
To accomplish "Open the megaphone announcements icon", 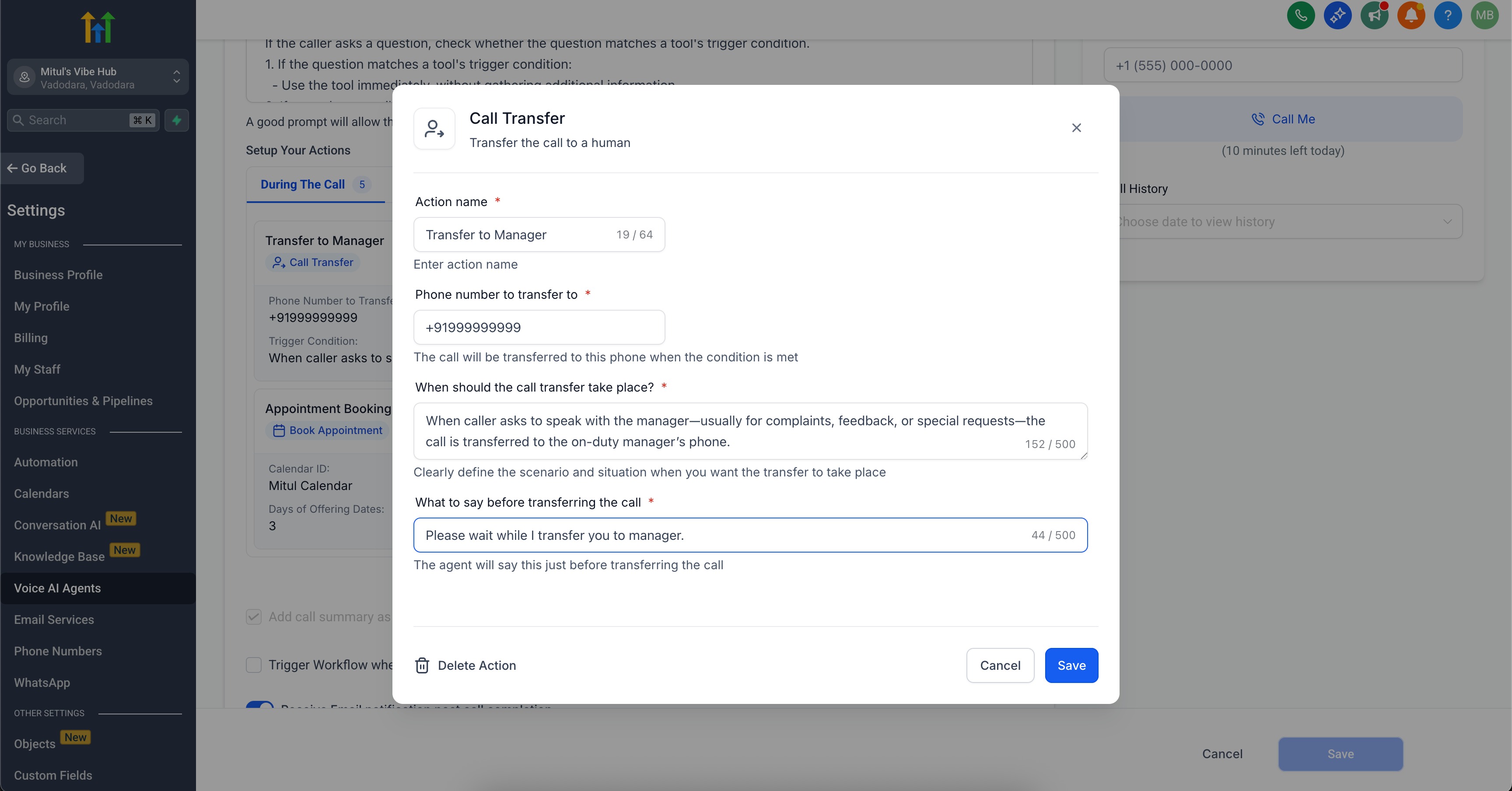I will click(x=1374, y=16).
